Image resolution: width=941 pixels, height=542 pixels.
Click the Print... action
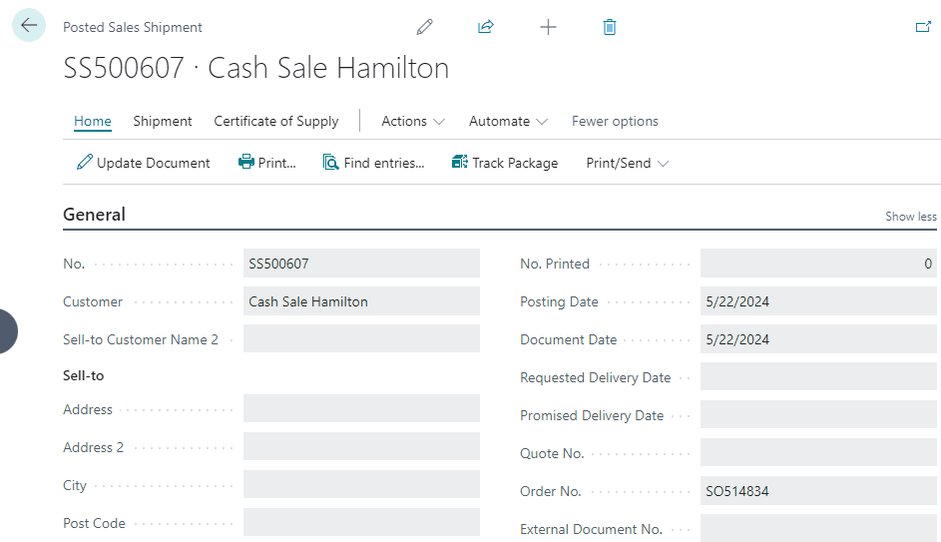(267, 163)
